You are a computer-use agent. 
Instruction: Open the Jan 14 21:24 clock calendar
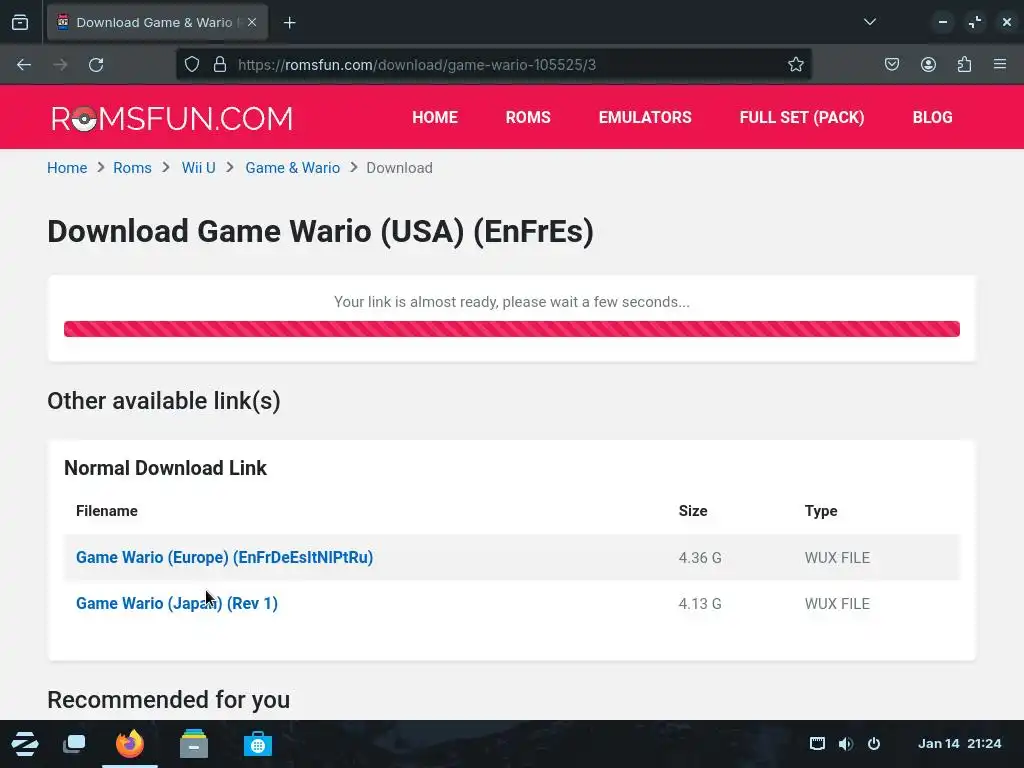point(959,744)
